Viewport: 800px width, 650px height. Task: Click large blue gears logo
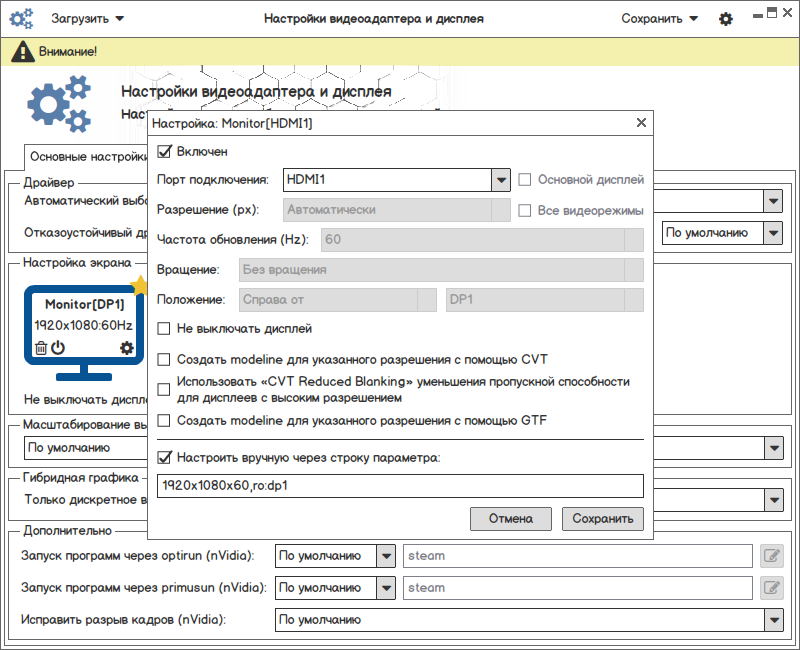(x=59, y=104)
